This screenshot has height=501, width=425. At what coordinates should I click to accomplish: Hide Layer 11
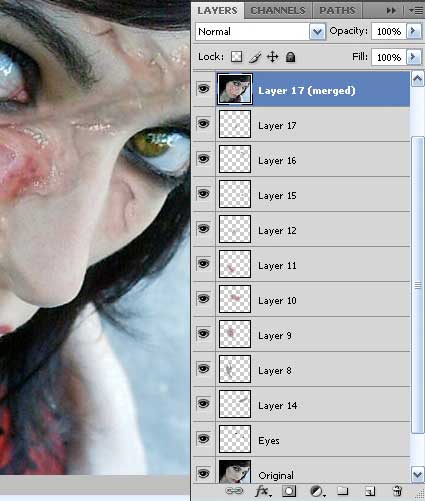pyautogui.click(x=204, y=264)
